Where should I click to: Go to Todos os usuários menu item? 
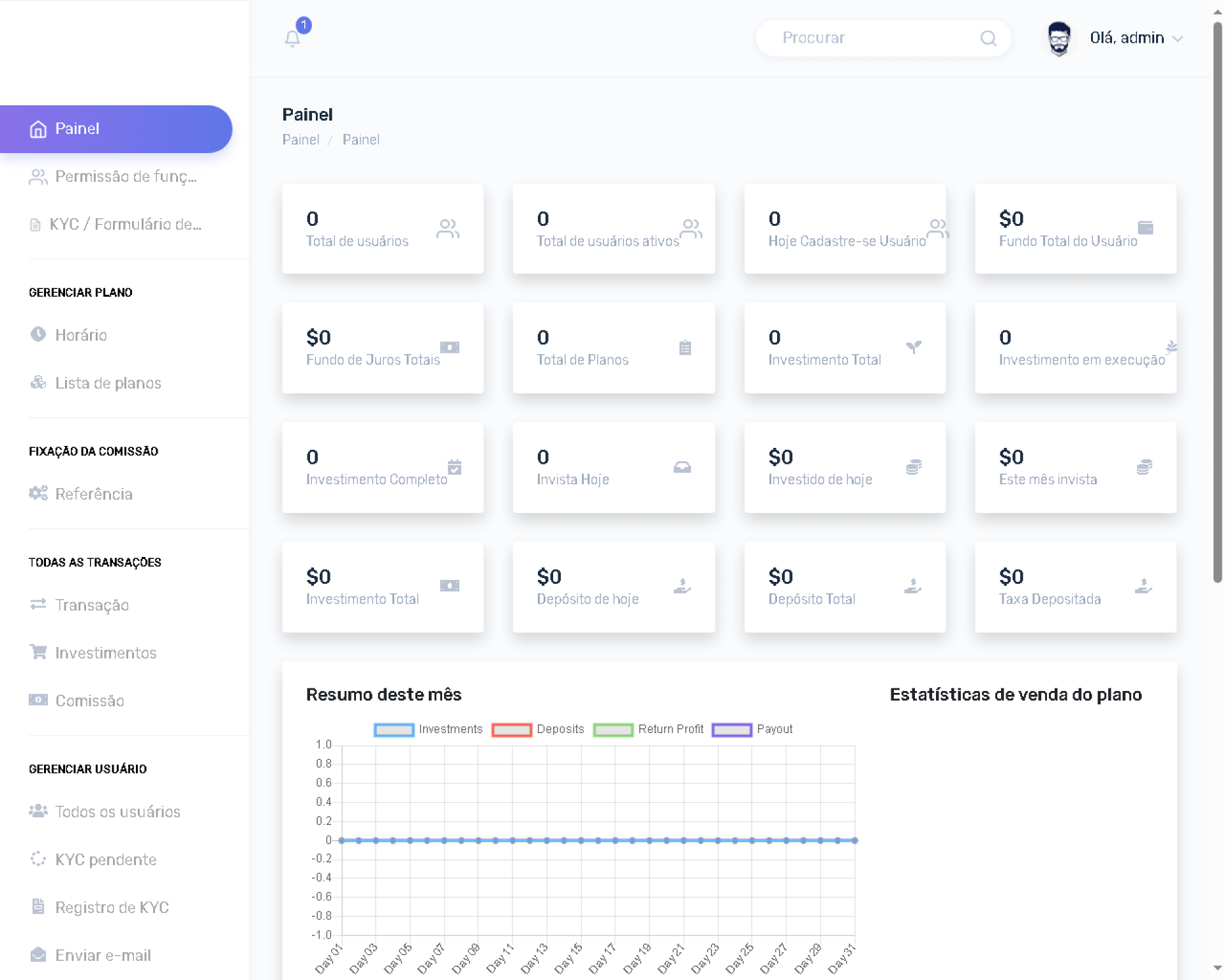coord(117,812)
